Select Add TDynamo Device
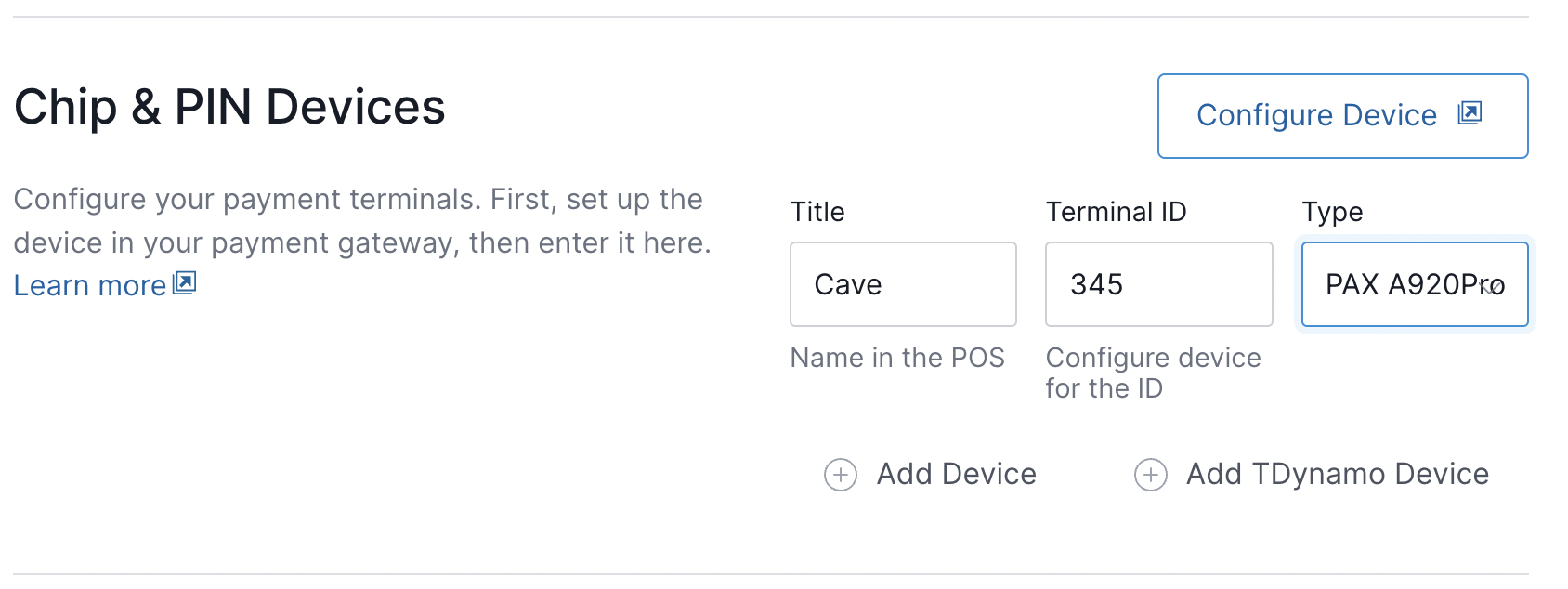1568x589 pixels. tap(1336, 474)
